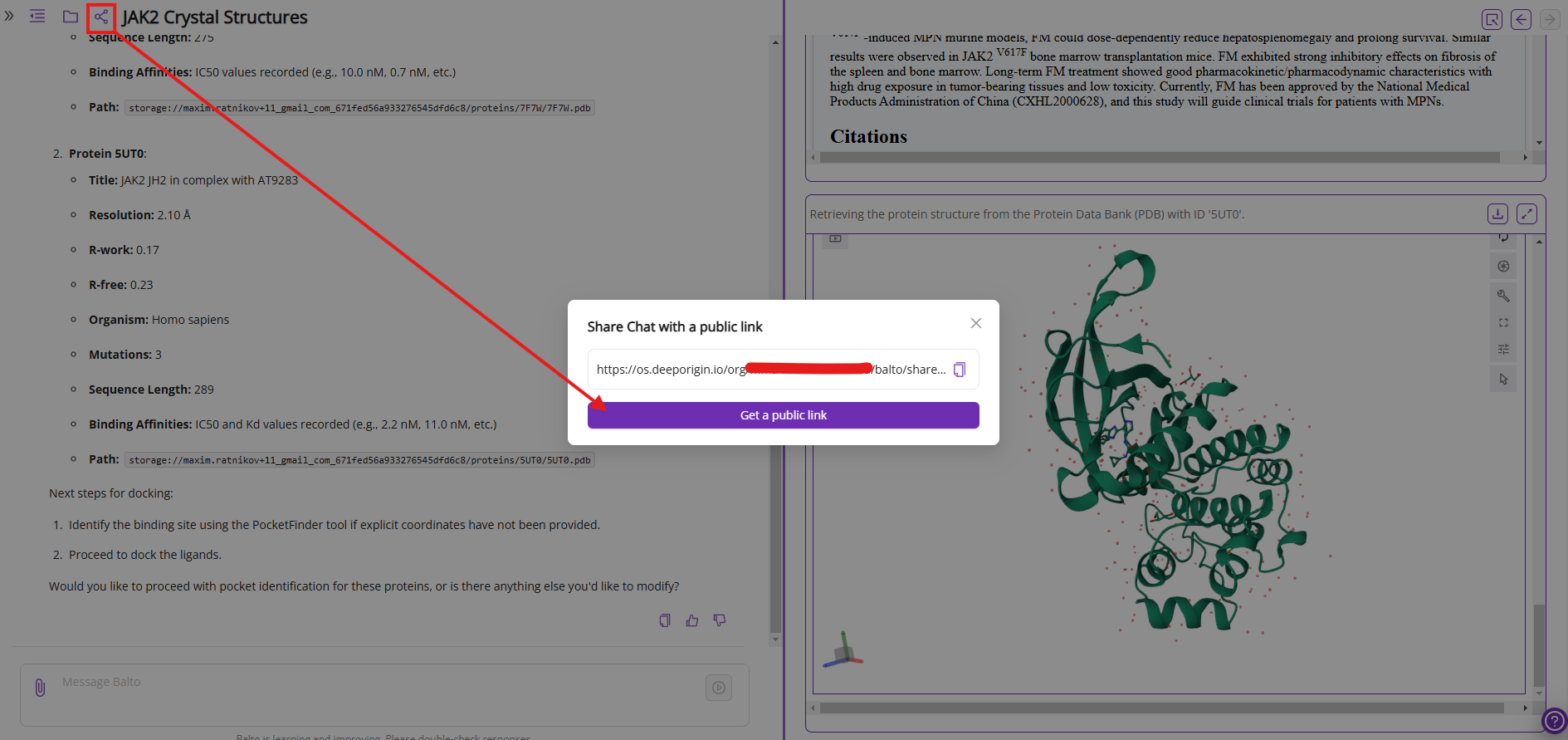Activate the selection cursor tool
Image resolution: width=1568 pixels, height=740 pixels.
[1503, 379]
